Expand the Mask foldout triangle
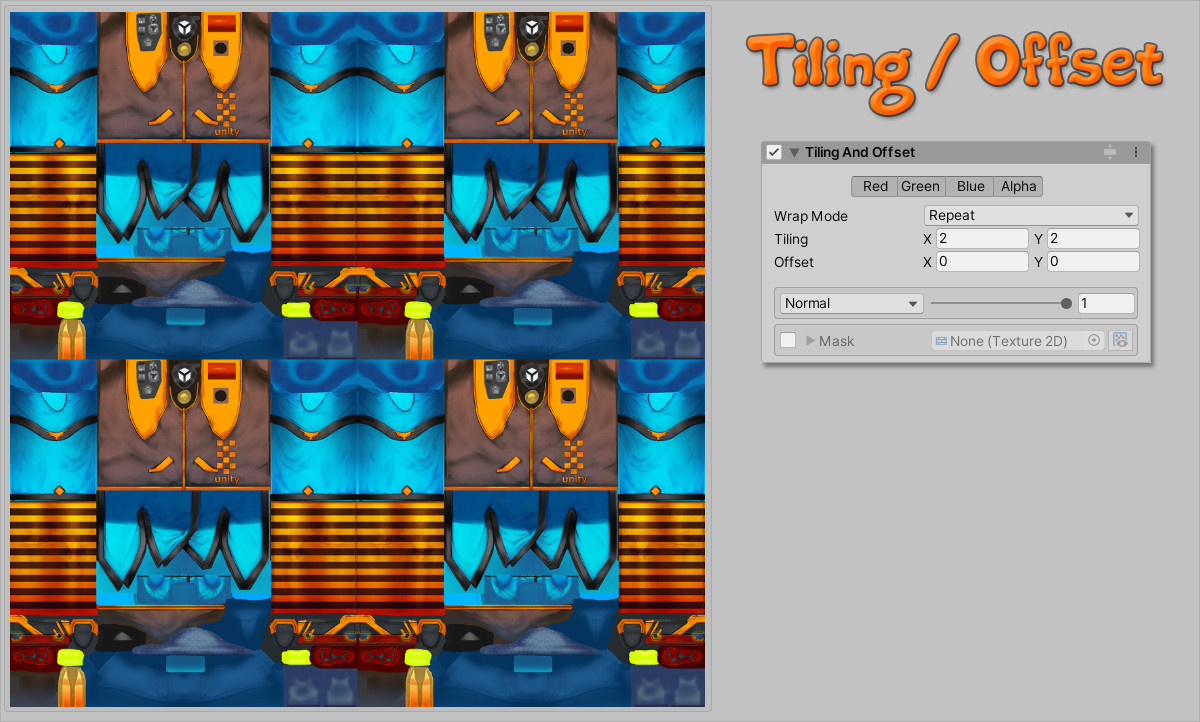The width and height of the screenshot is (1200, 722). point(810,341)
